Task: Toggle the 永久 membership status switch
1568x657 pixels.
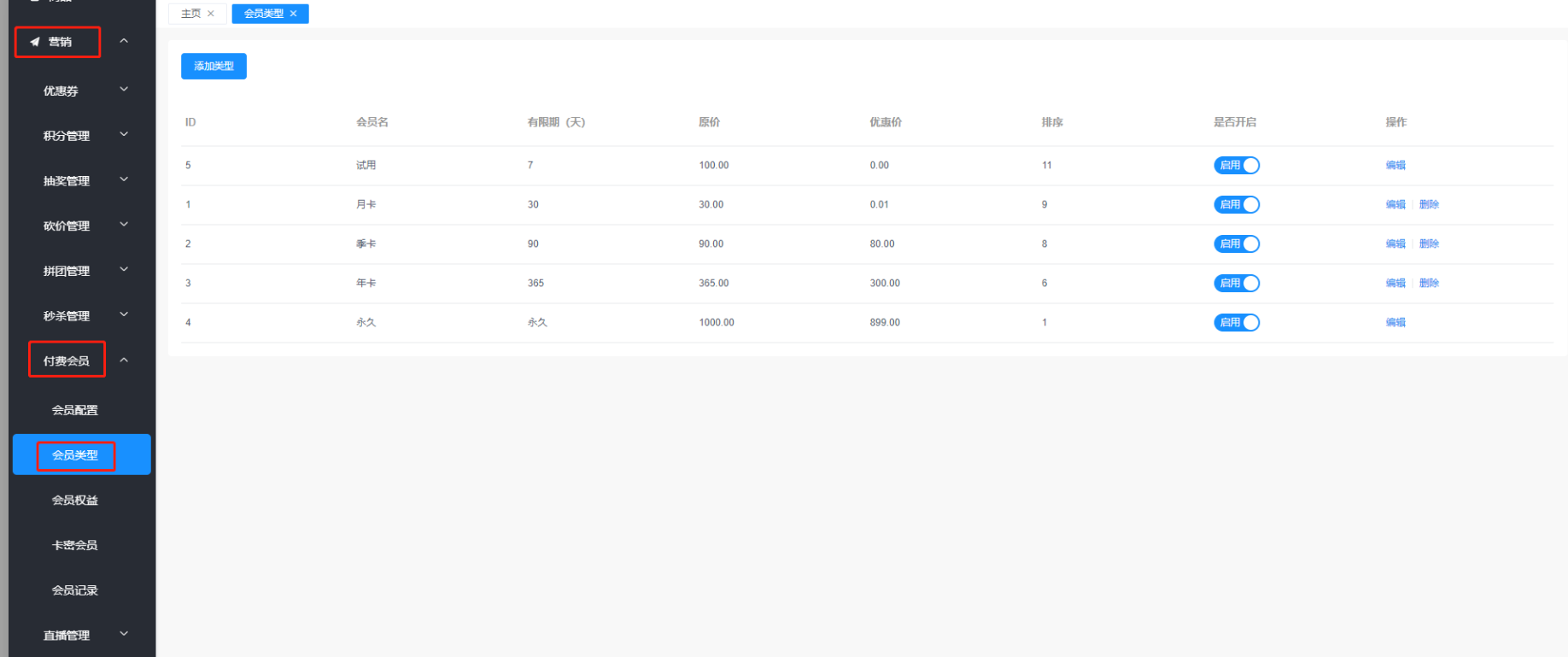Action: [x=1236, y=323]
